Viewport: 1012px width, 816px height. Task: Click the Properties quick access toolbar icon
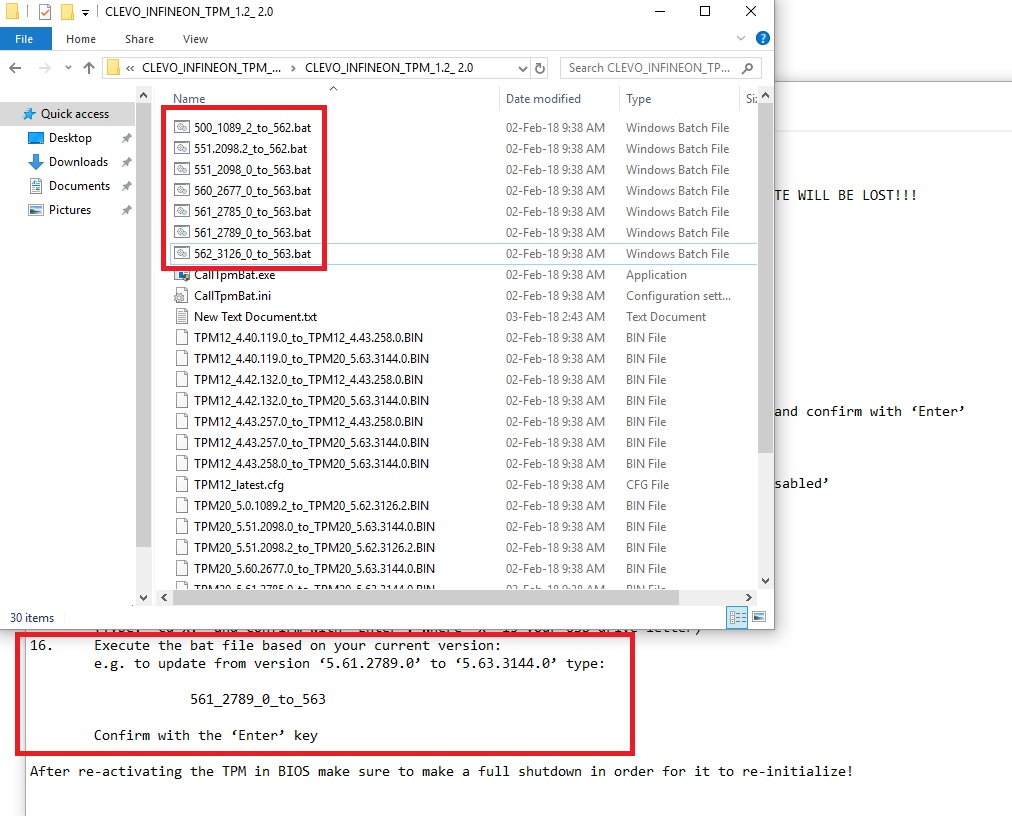point(45,12)
